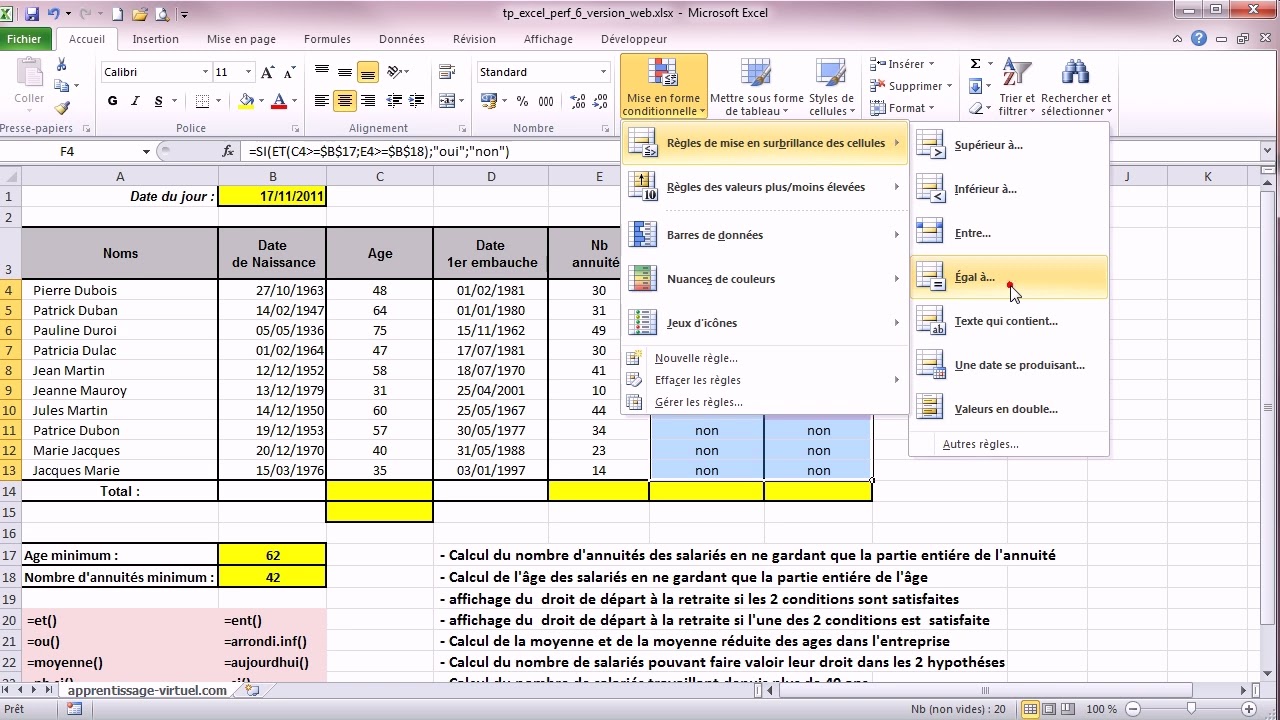Viewport: 1280px width, 720px height.
Task: Click the New document icon in quick access
Action: pos(117,14)
